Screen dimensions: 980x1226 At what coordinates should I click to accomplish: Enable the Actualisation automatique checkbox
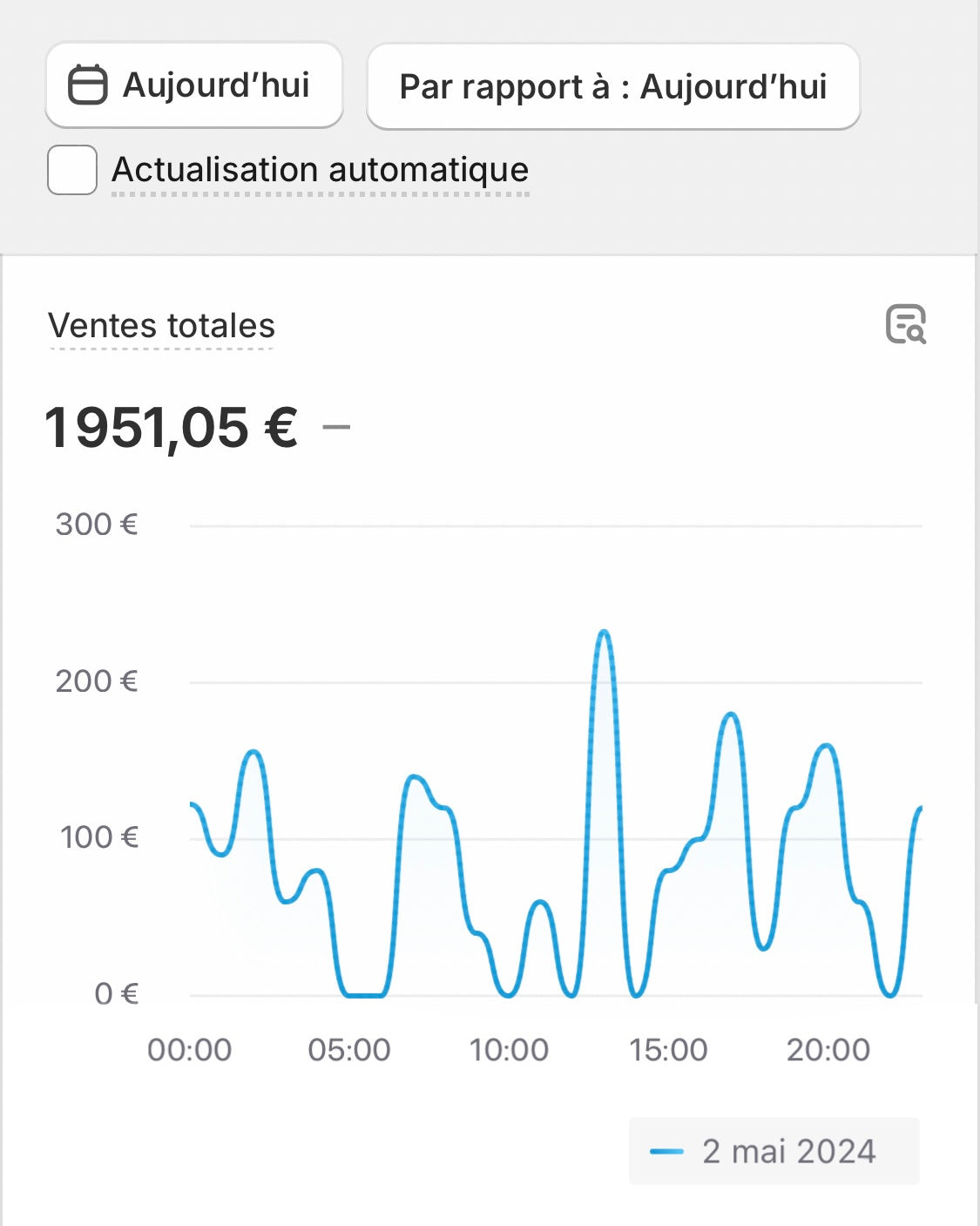(72, 170)
